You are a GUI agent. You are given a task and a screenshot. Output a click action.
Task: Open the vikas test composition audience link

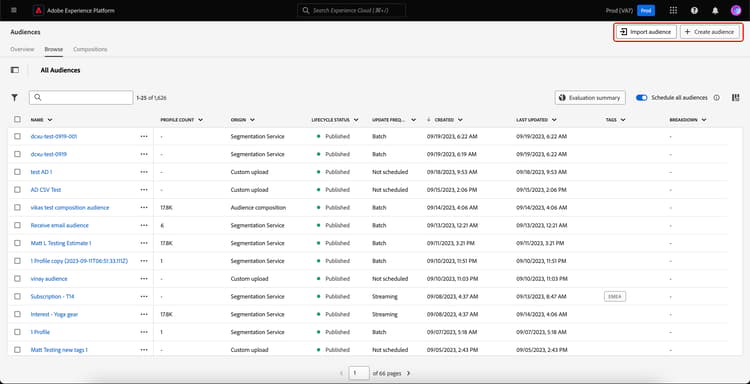(x=70, y=208)
